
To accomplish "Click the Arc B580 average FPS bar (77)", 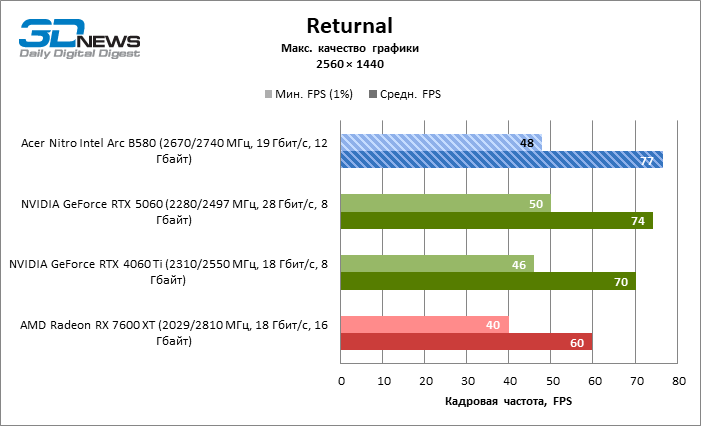I will pyautogui.click(x=501, y=160).
